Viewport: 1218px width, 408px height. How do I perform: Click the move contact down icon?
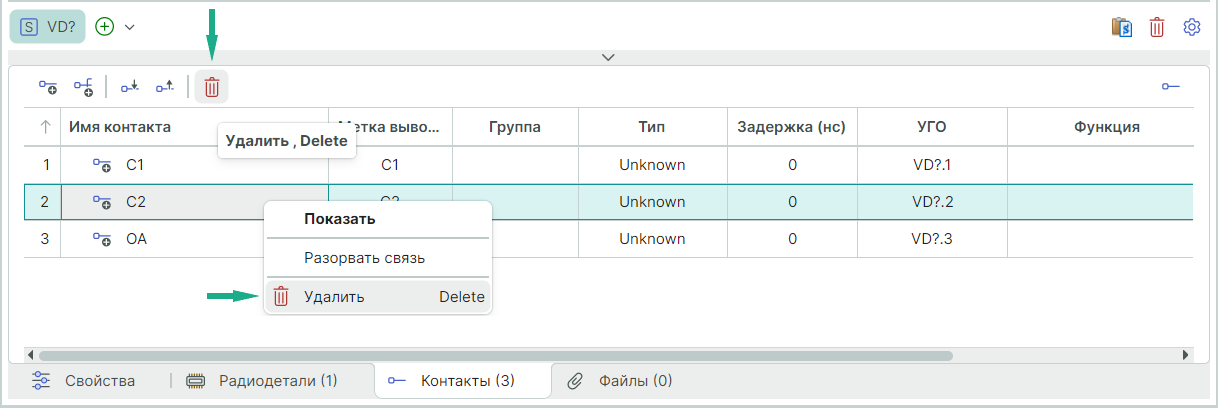[x=130, y=87]
